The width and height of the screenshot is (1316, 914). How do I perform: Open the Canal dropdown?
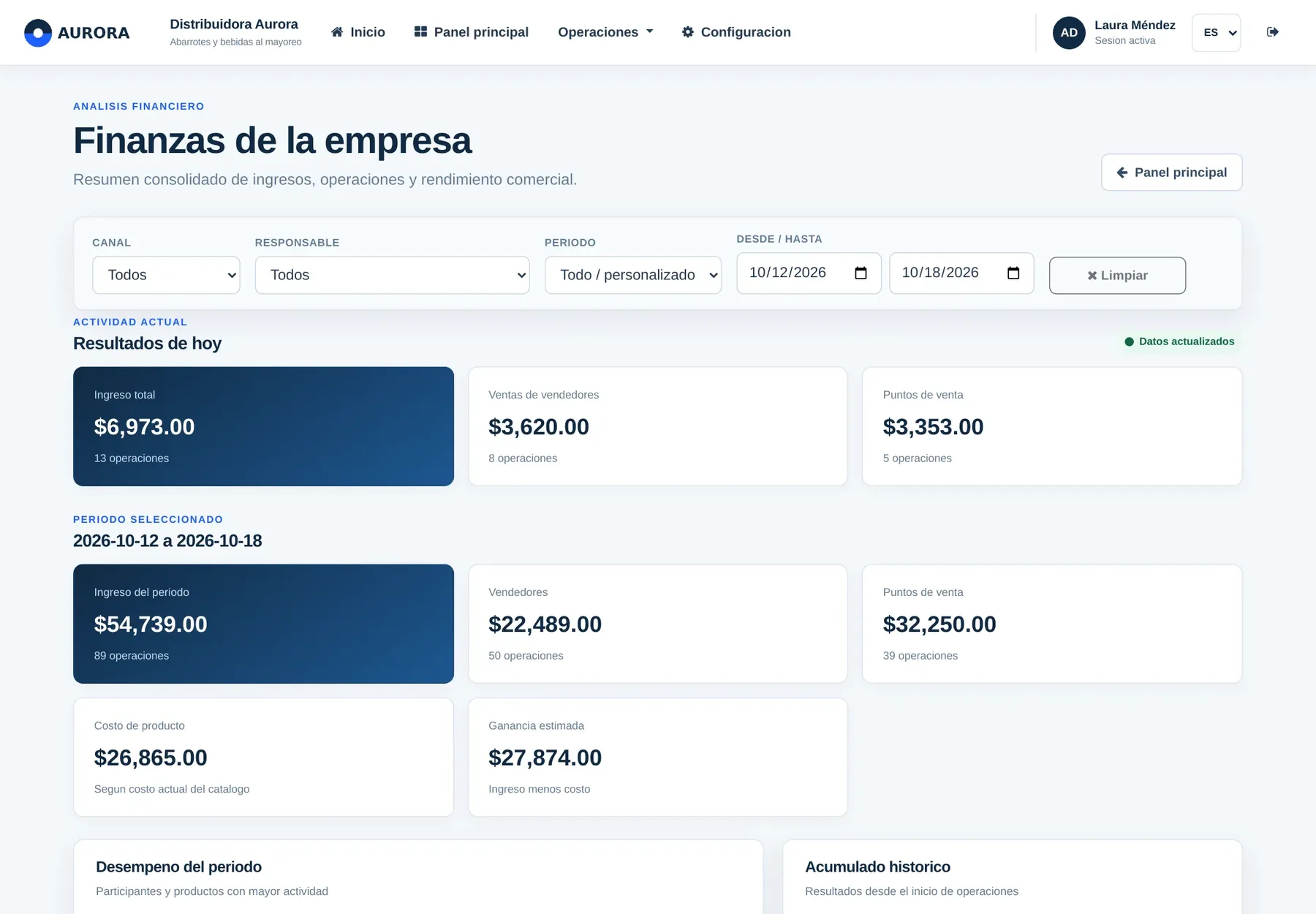pyautogui.click(x=166, y=275)
